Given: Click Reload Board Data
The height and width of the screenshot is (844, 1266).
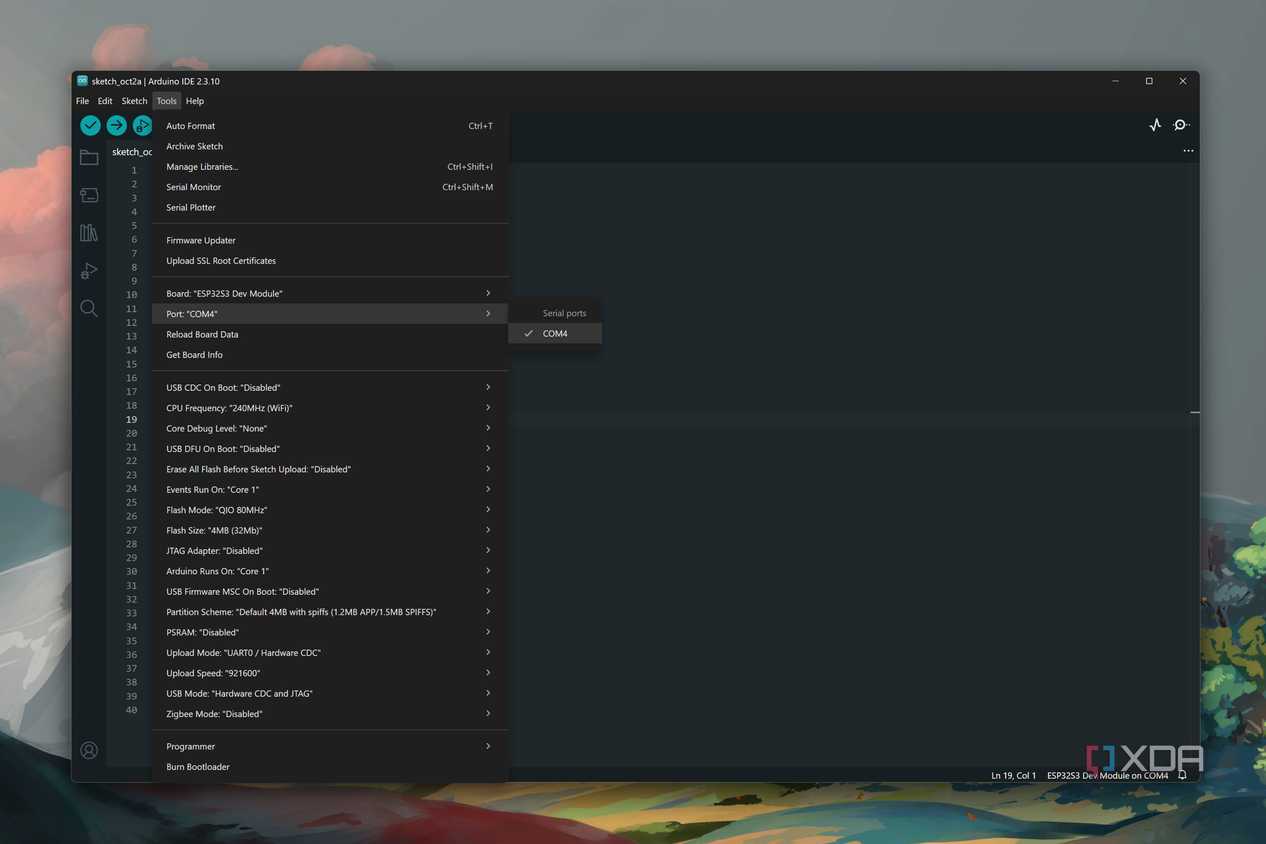Looking at the screenshot, I should pyautogui.click(x=330, y=335).
